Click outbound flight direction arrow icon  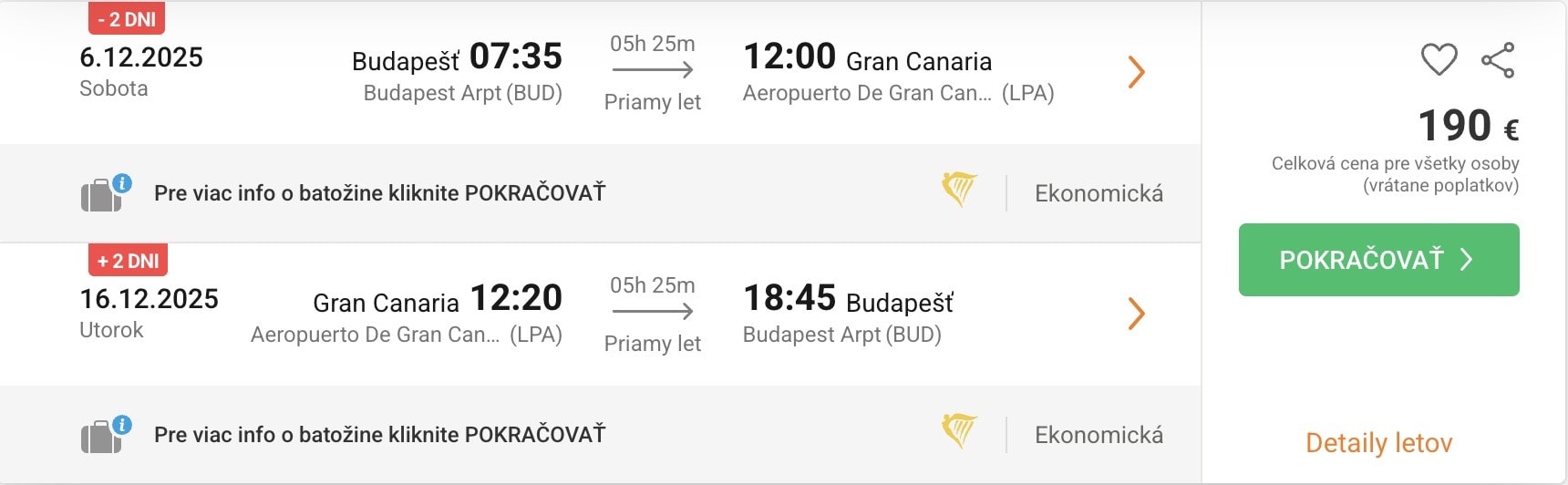[653, 70]
